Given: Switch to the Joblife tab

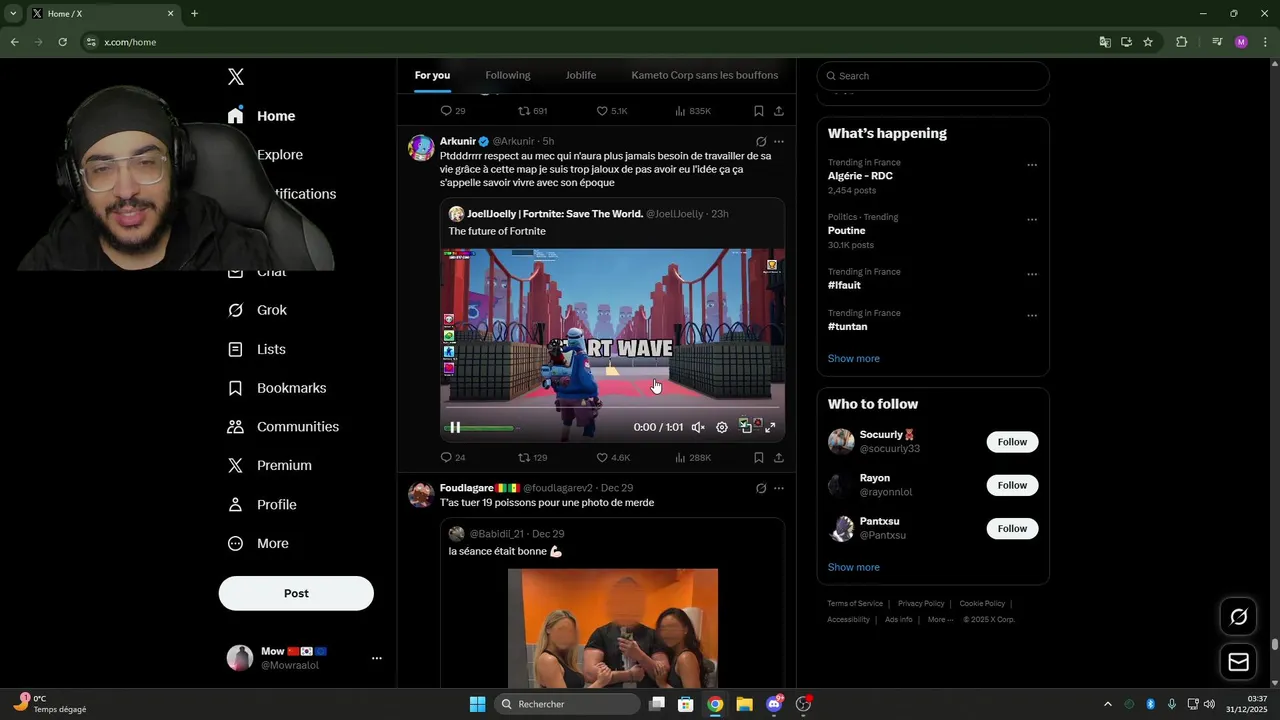Looking at the screenshot, I should click(x=581, y=75).
